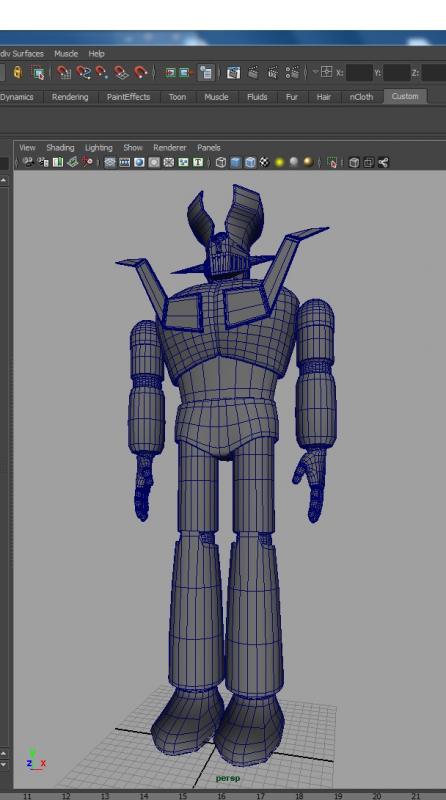
Task: Toggle construction history button
Action: [x=206, y=72]
